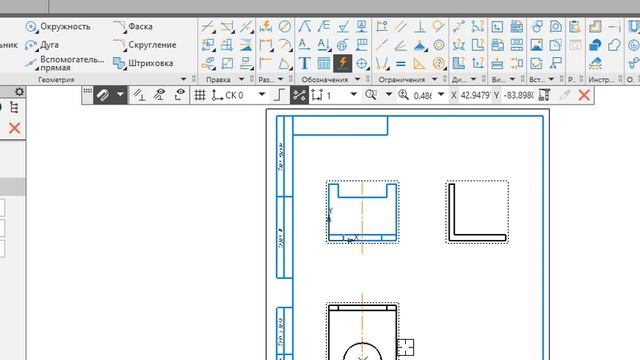Click the surface roughness symbol icon

[343, 27]
